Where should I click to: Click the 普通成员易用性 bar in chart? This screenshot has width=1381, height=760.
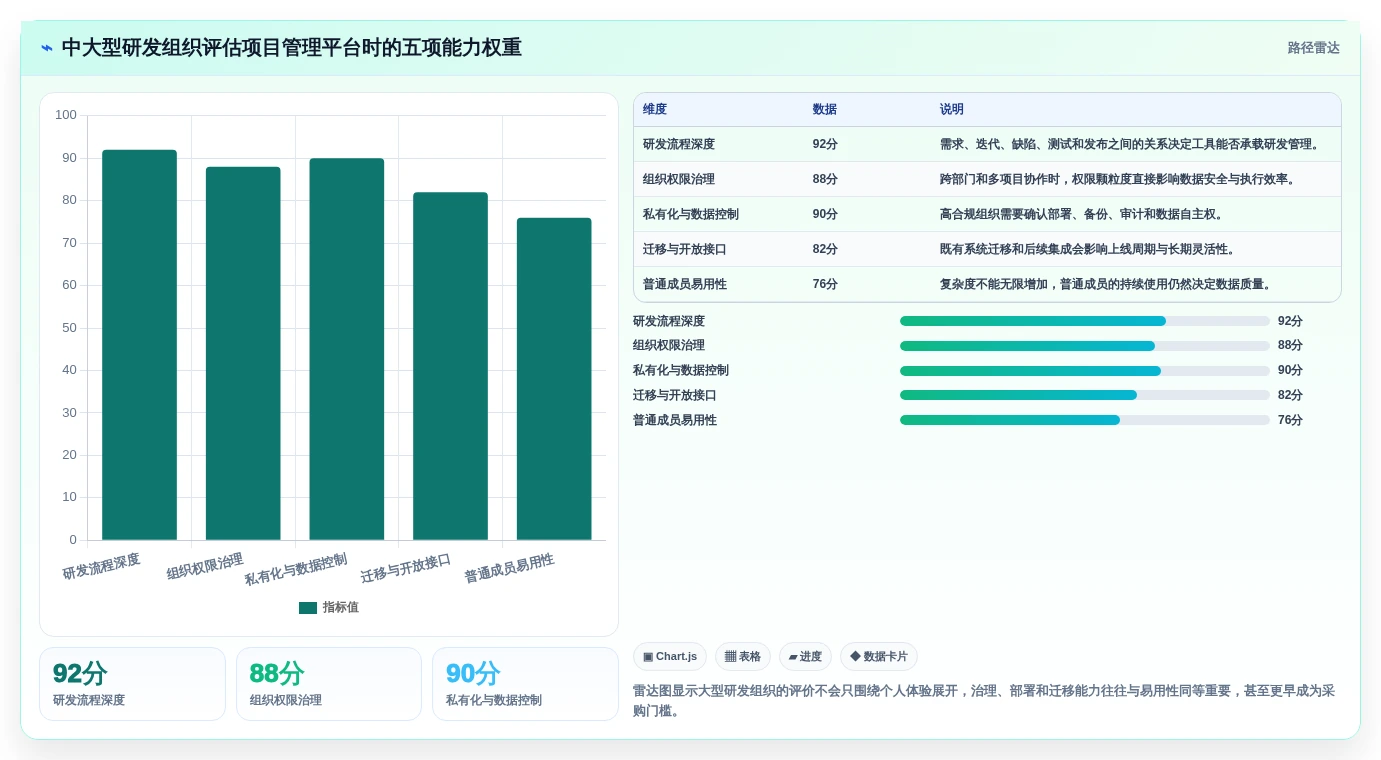point(554,379)
